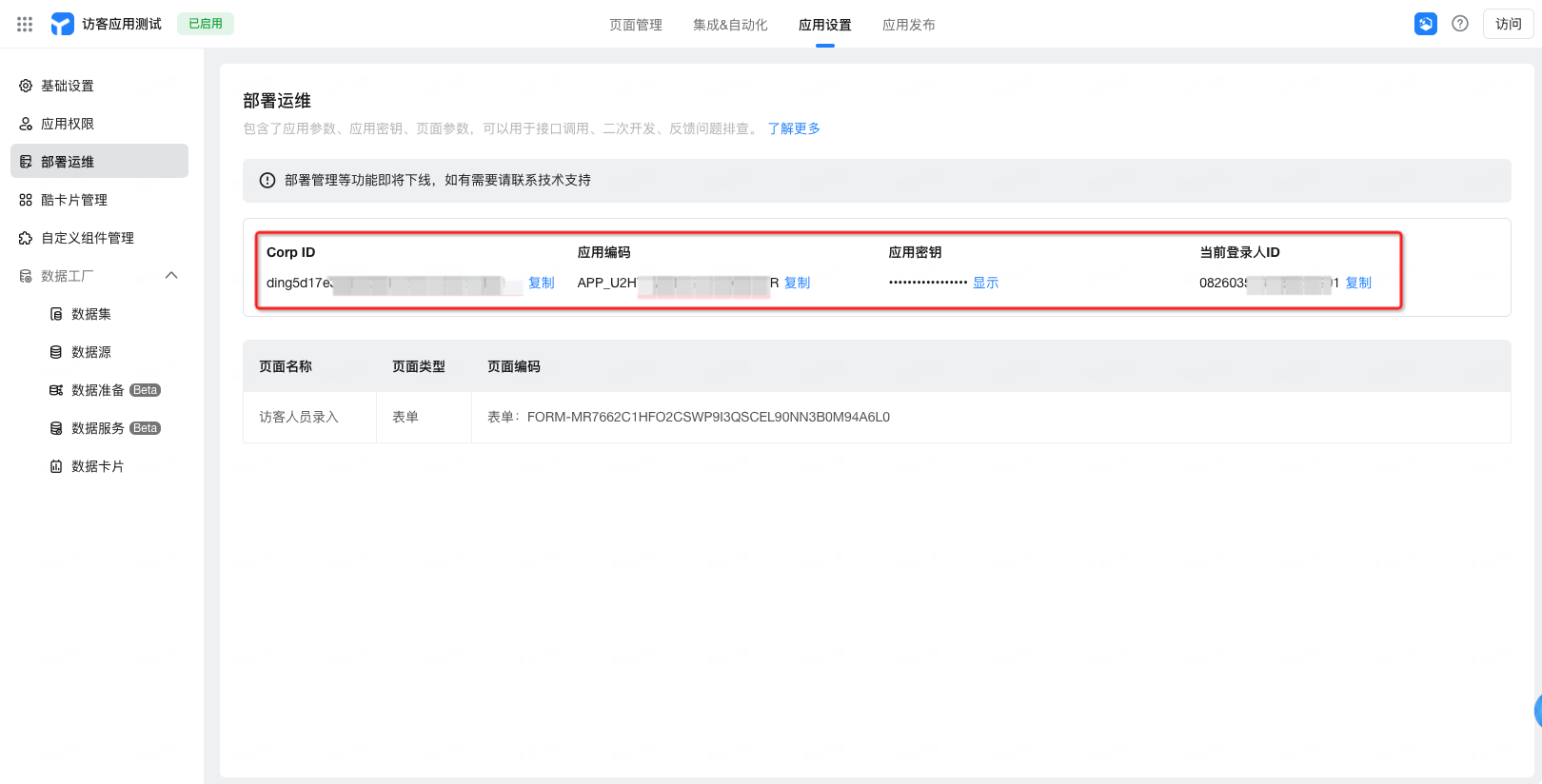The width and height of the screenshot is (1542, 784).
Task: Collapse the 数据工厂 section chevron
Action: (171, 276)
